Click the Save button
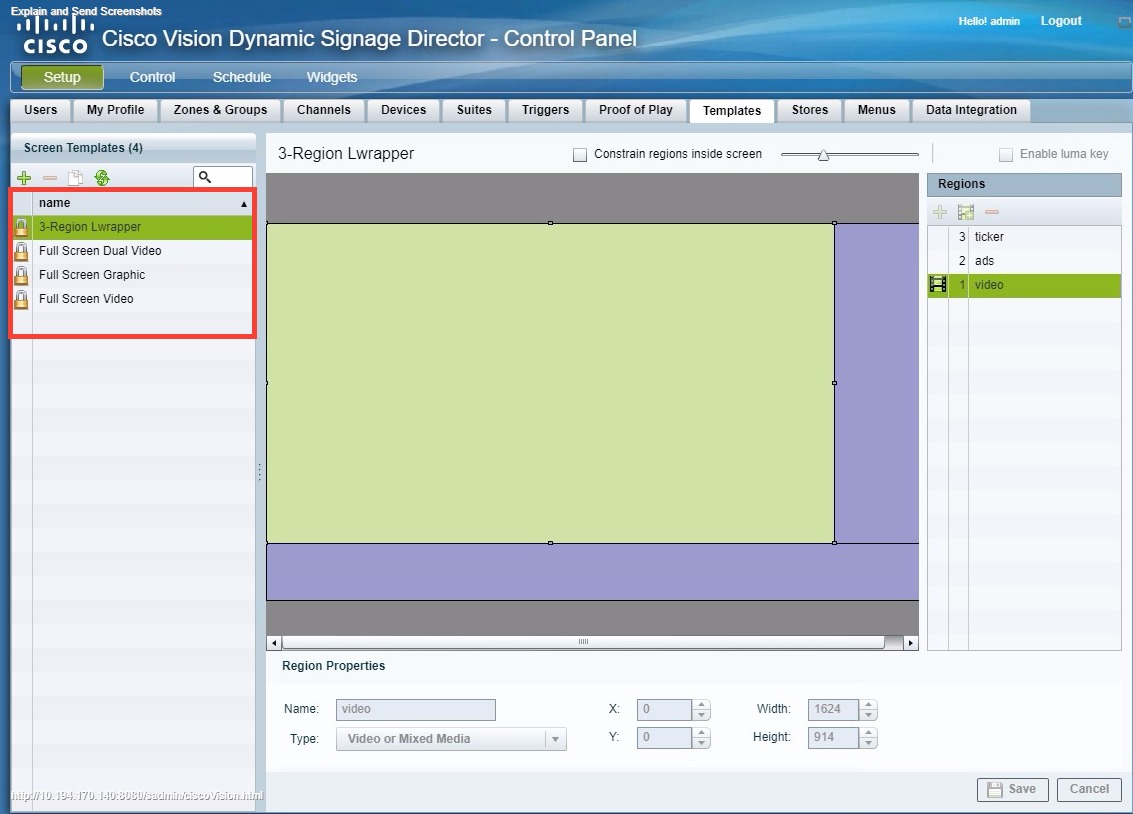Screen dimensions: 1133x814 coord(1012,789)
